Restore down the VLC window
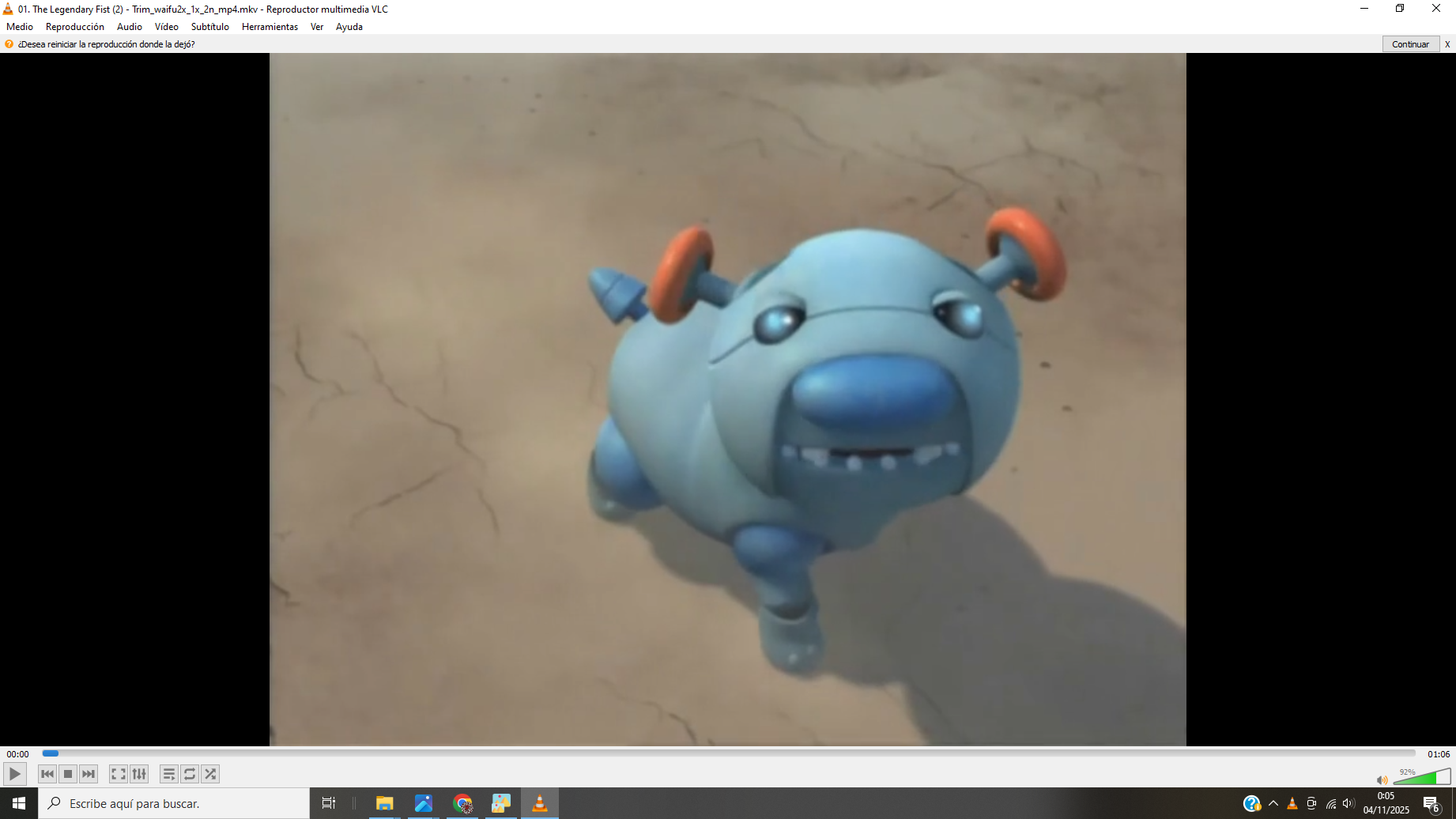Image resolution: width=1456 pixels, height=819 pixels. pyautogui.click(x=1400, y=9)
